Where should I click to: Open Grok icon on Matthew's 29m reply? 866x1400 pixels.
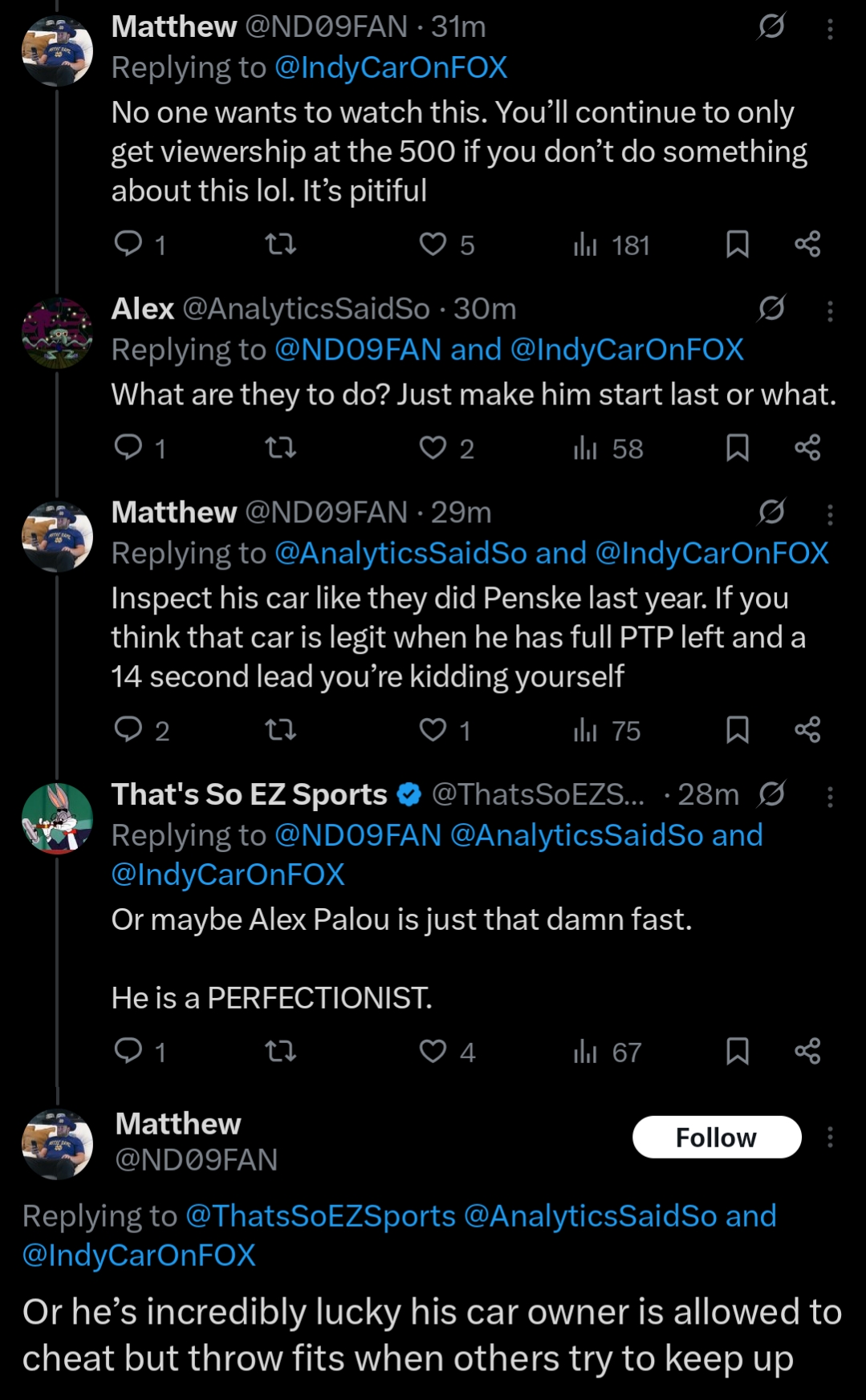[771, 511]
